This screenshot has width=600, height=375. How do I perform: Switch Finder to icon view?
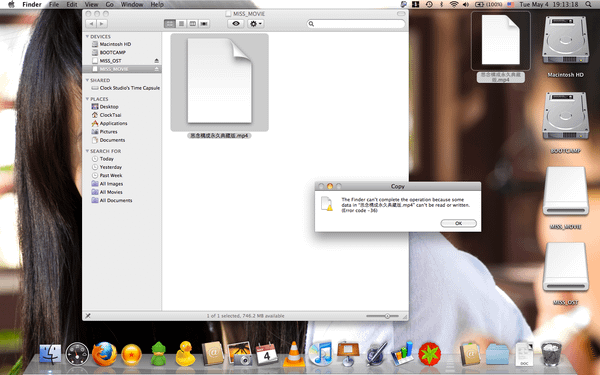coord(170,24)
